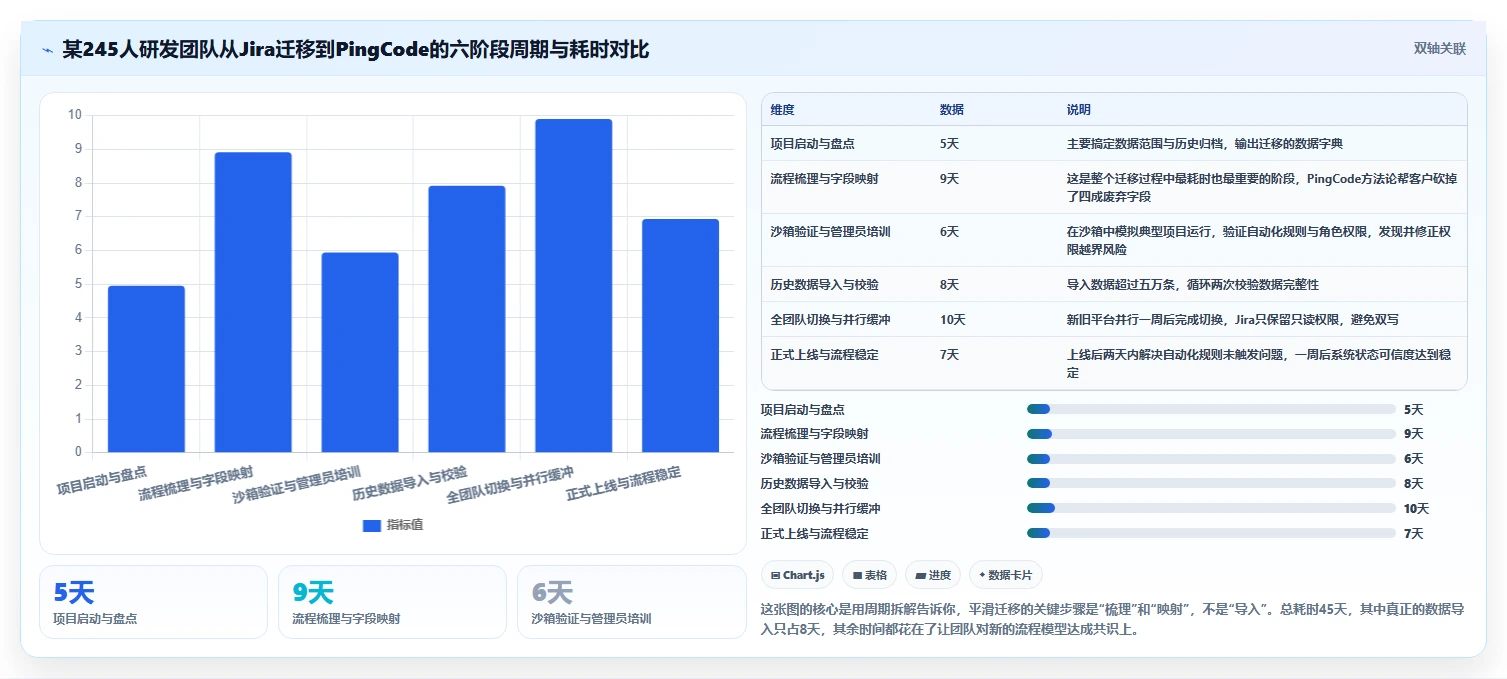Click y-axis tick label 10
1507x679 pixels.
tap(75, 115)
